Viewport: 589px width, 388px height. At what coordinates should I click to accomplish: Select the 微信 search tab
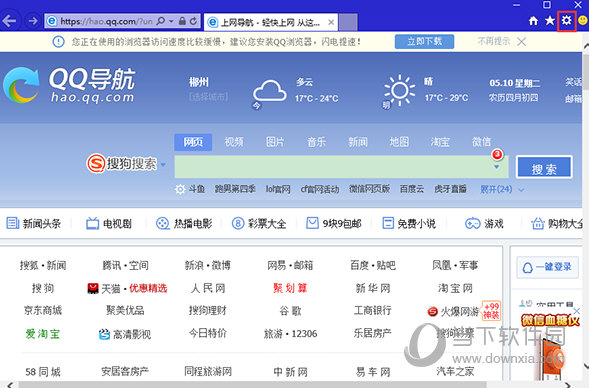pos(481,142)
